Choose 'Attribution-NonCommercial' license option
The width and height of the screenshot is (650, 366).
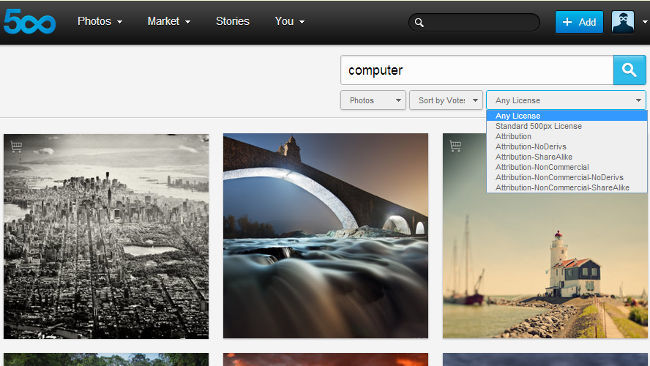click(567, 167)
